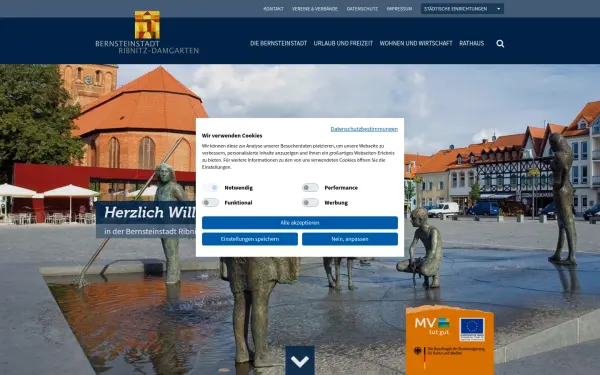Open the Datenschutz link in top bar
The image size is (600, 375).
click(362, 9)
